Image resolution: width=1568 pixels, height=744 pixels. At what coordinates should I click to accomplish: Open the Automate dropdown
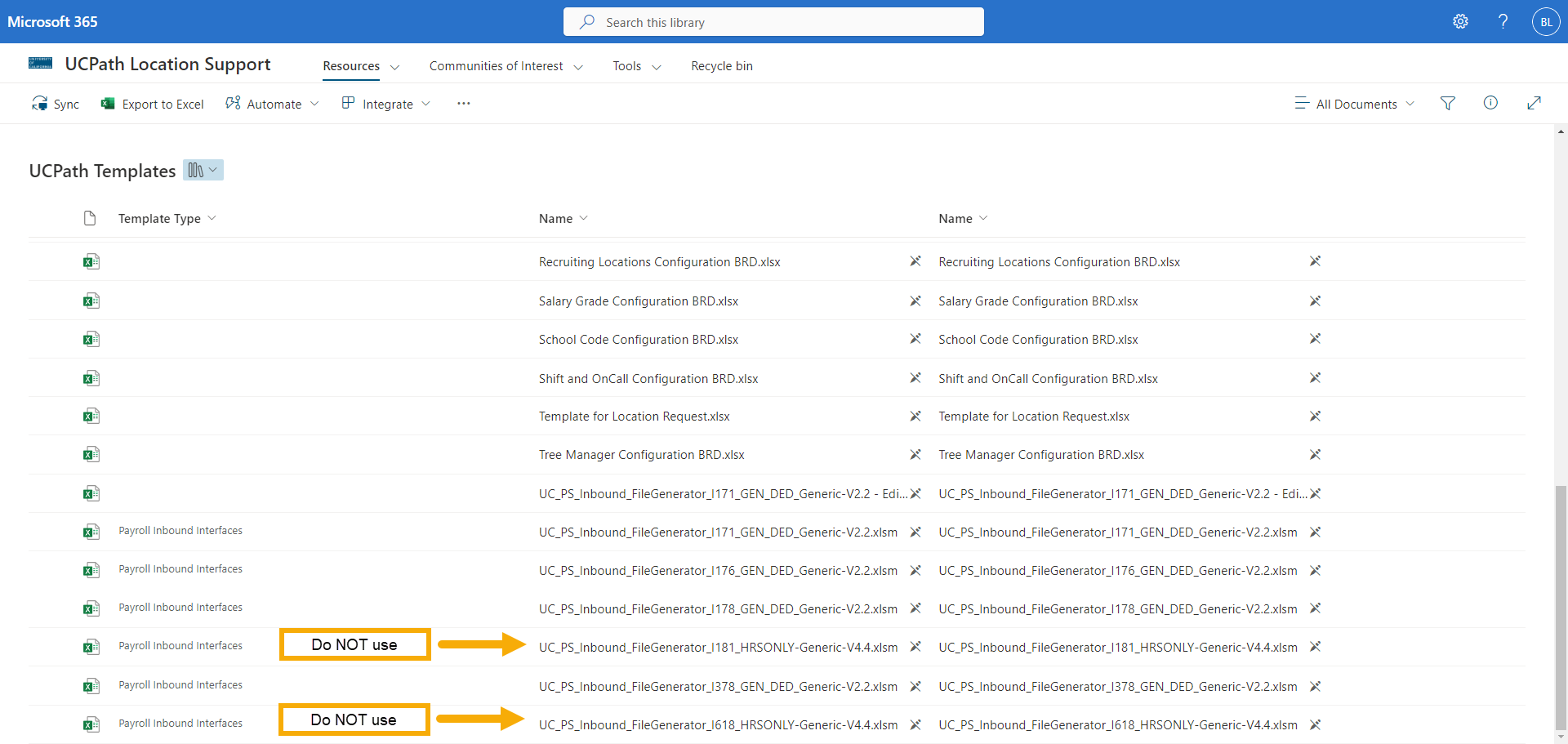[273, 104]
